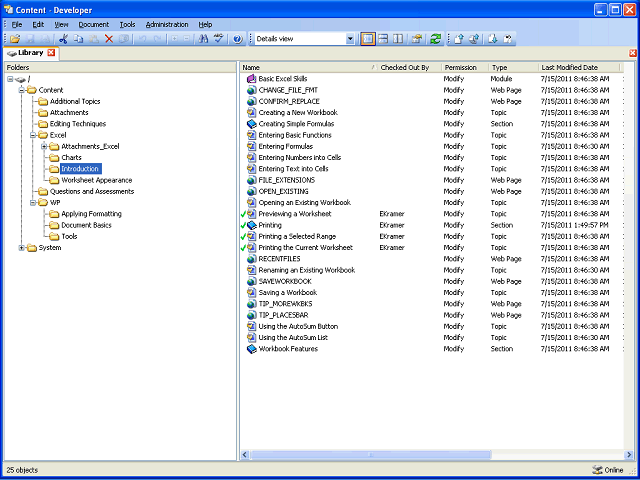Click the horizontal scrollbar left arrow
The image size is (640, 480).
pos(245,455)
